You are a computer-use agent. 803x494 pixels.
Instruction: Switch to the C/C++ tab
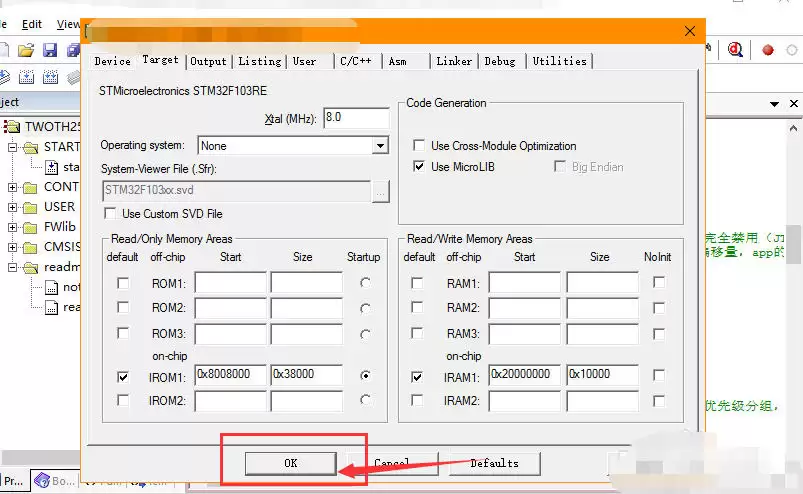356,61
